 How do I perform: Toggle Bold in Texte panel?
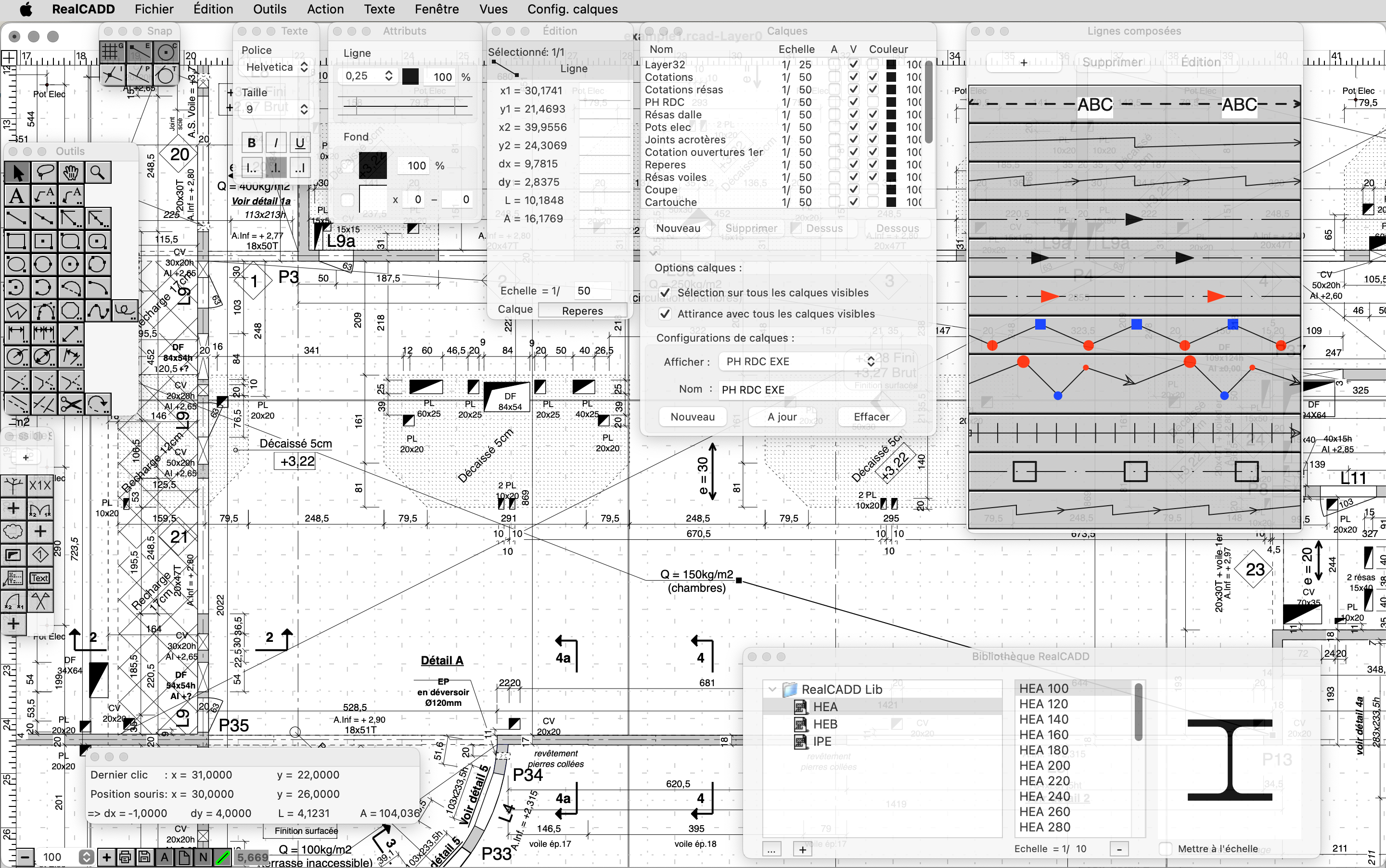click(x=252, y=143)
